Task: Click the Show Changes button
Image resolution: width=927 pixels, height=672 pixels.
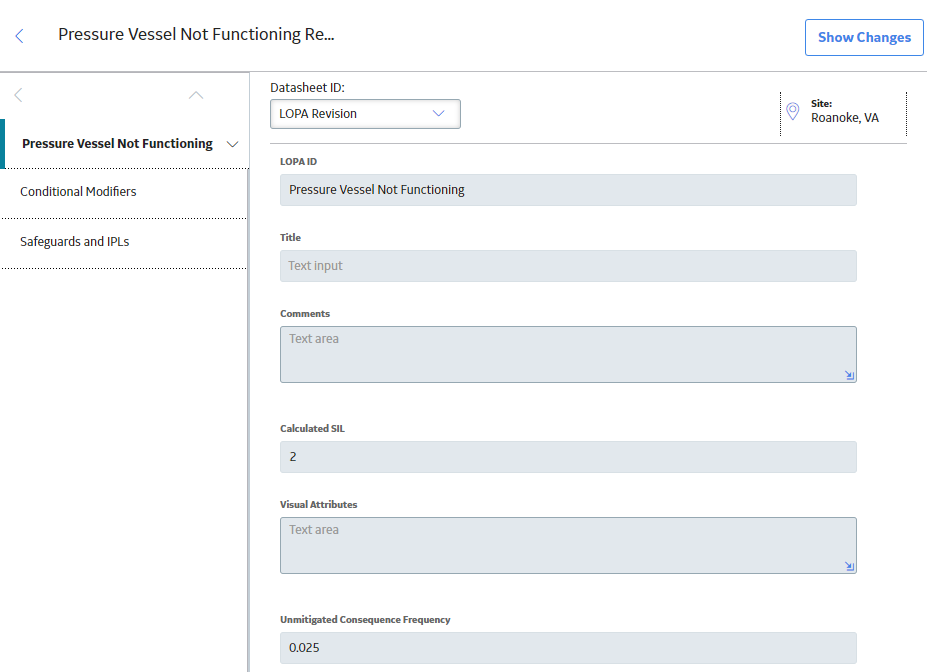Action: coord(864,37)
